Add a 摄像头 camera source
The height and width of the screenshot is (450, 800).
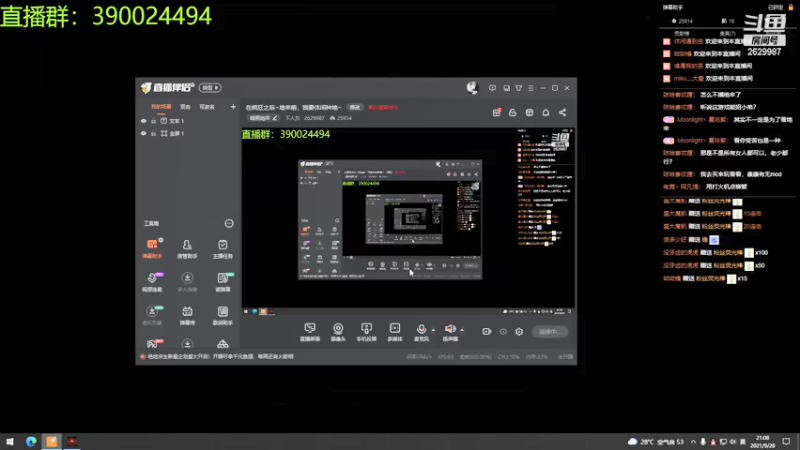[x=338, y=332]
